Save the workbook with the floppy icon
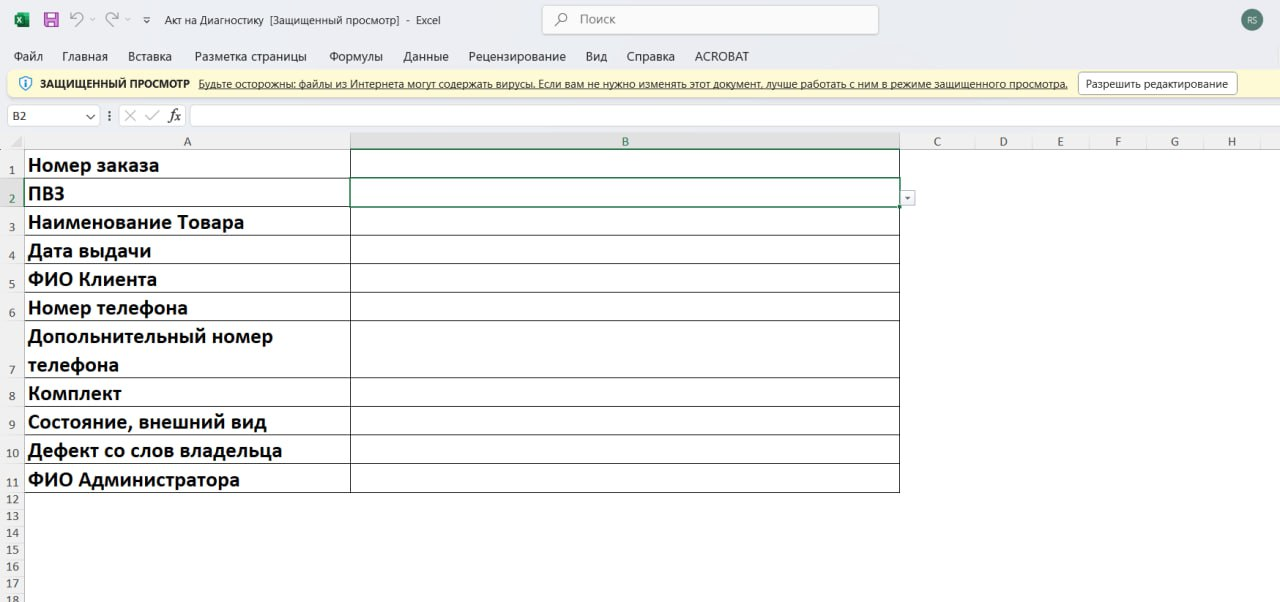The image size is (1280, 602). pos(51,20)
